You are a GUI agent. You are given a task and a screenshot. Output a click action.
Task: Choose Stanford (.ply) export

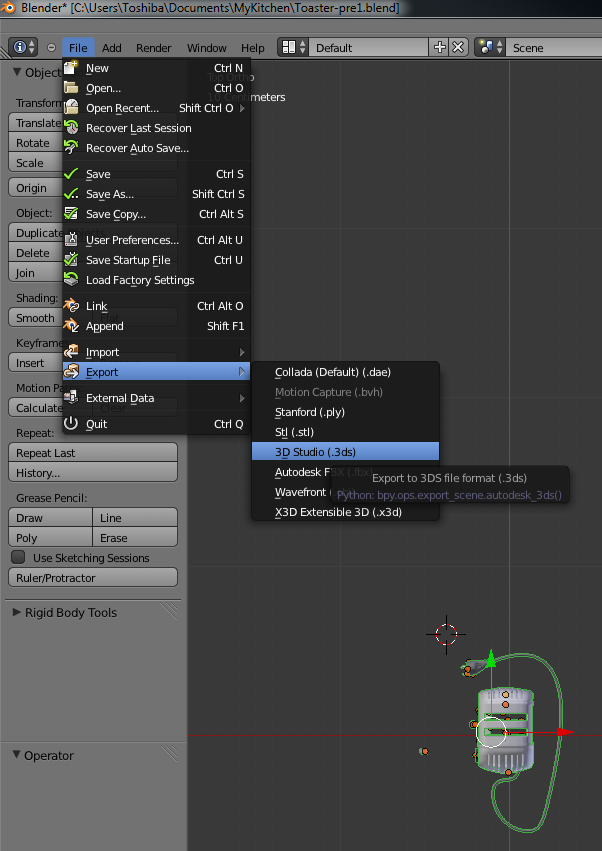pyautogui.click(x=345, y=412)
